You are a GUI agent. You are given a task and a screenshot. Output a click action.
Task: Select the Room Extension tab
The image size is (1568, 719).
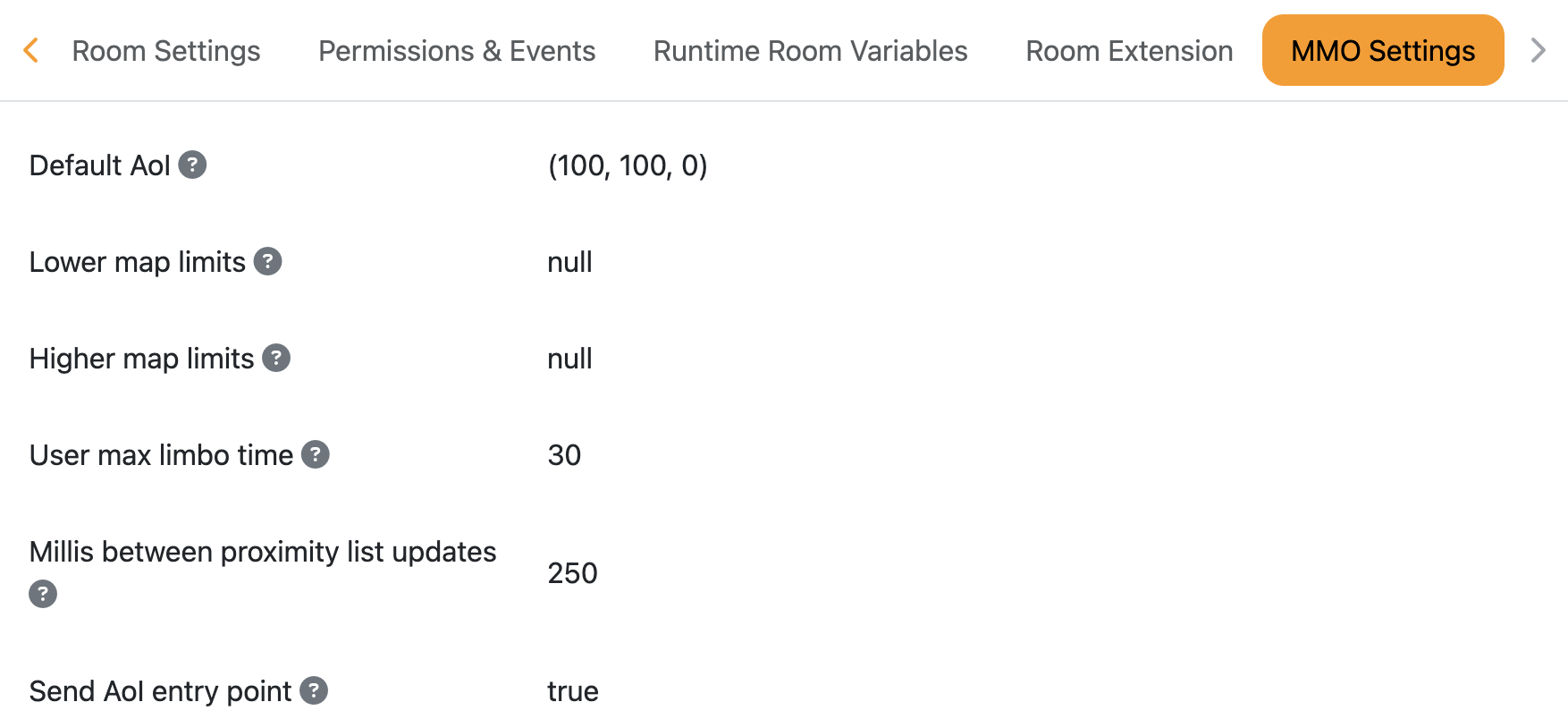1129,51
